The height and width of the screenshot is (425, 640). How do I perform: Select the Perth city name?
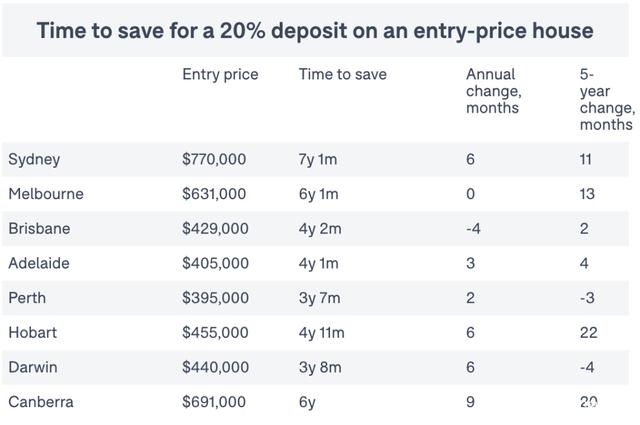pos(27,298)
